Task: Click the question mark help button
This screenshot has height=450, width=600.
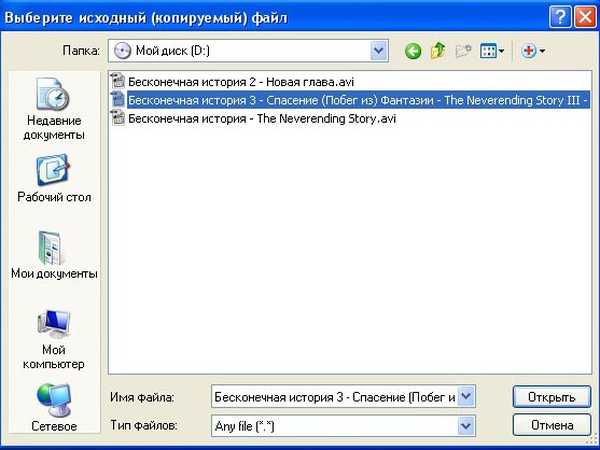Action: click(x=561, y=15)
